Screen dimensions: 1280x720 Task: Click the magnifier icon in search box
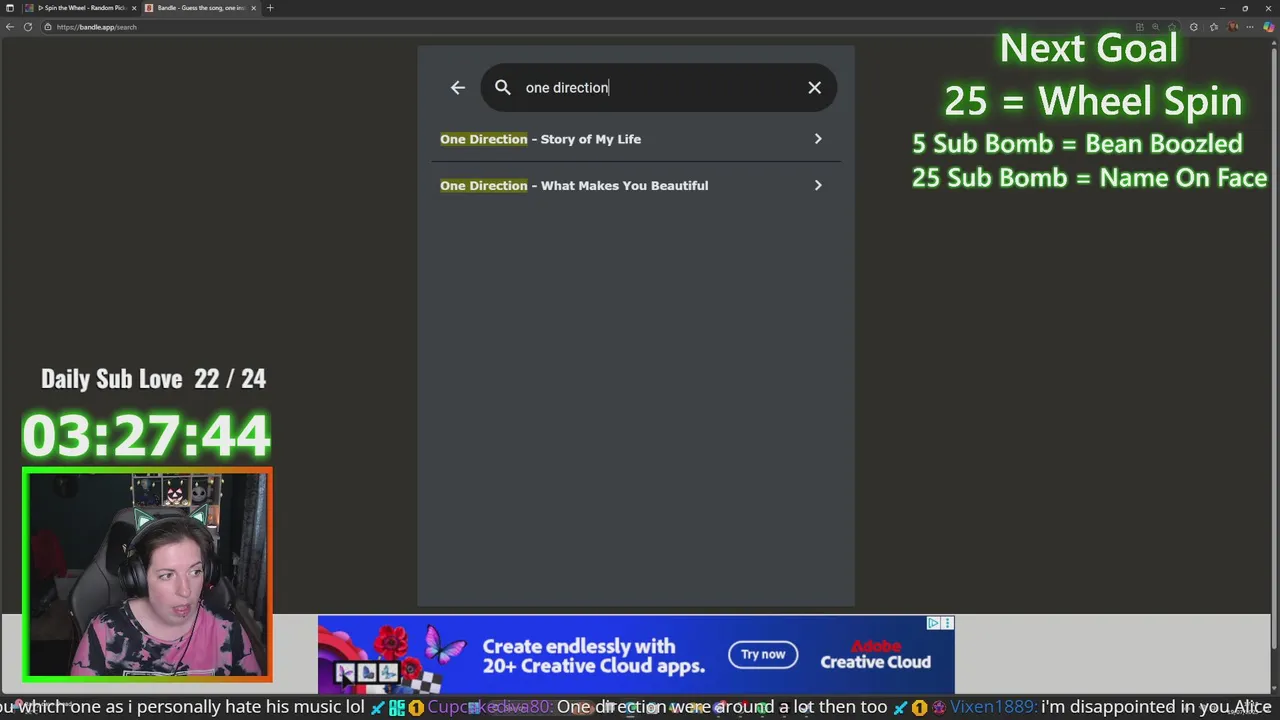[503, 88]
